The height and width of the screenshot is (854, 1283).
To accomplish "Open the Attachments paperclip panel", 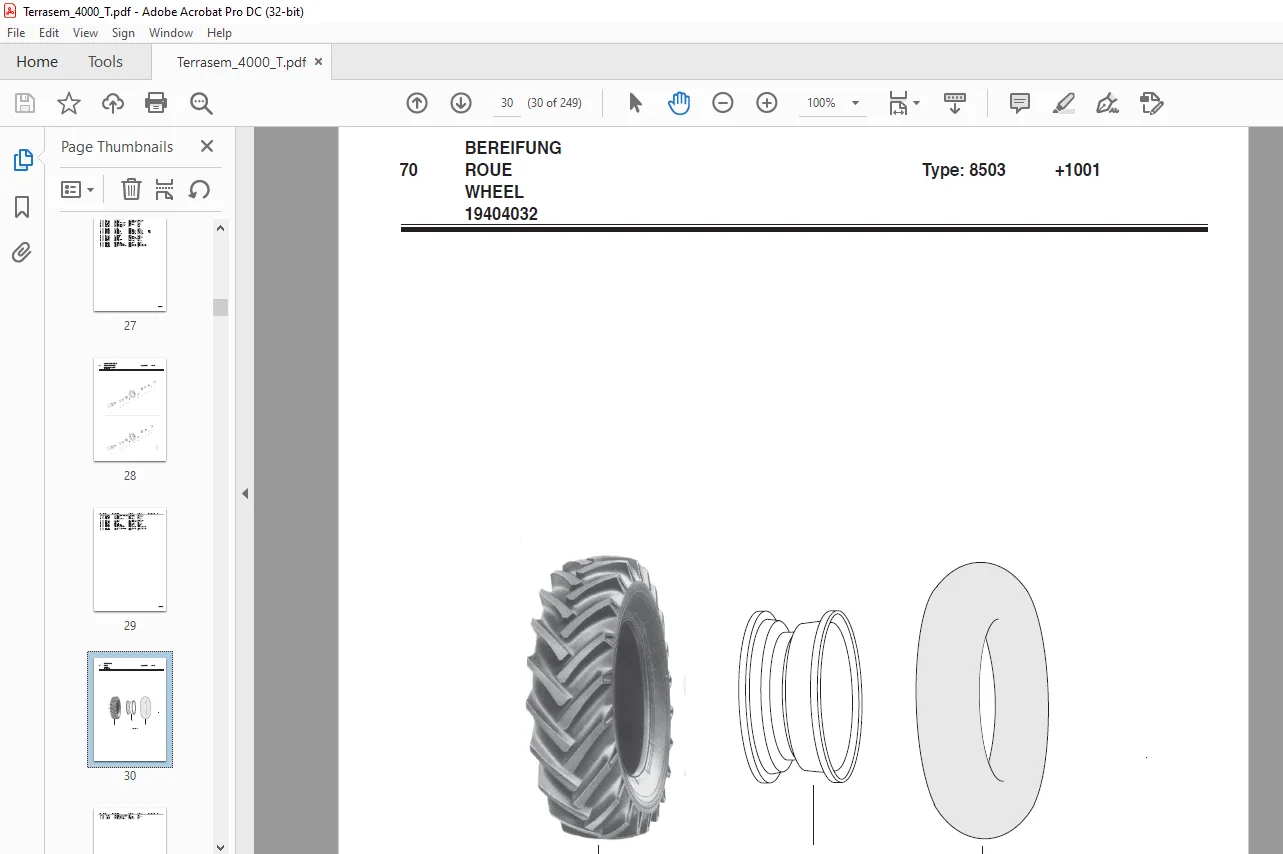I will 22,252.
